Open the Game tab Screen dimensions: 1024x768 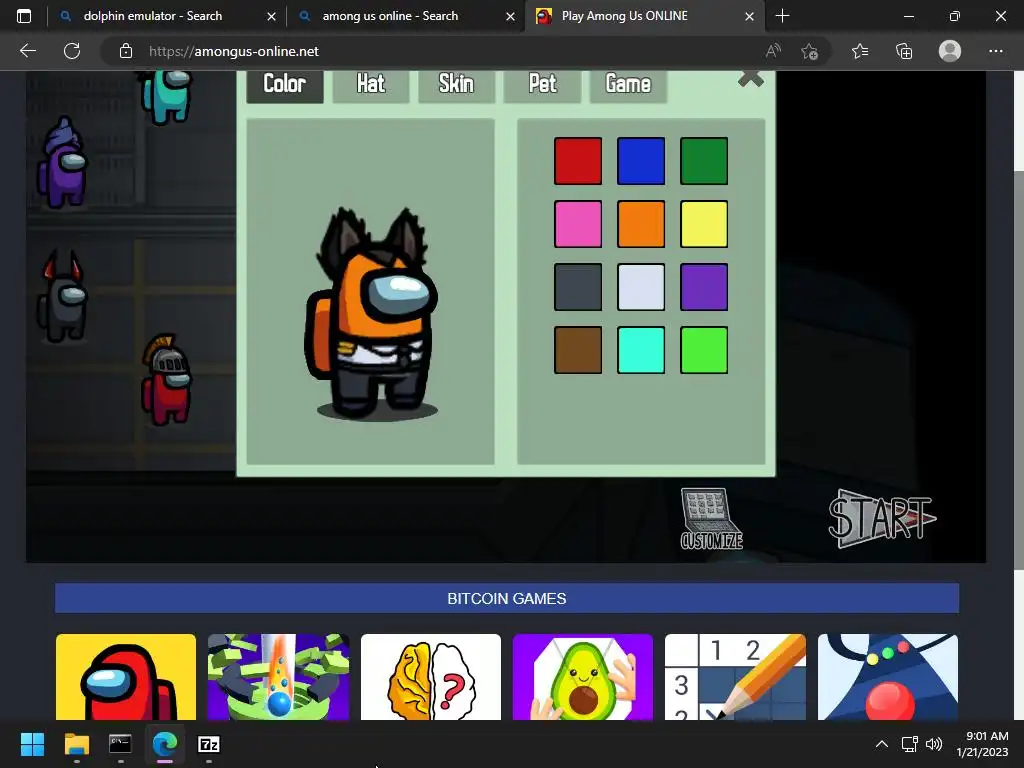[x=628, y=86]
